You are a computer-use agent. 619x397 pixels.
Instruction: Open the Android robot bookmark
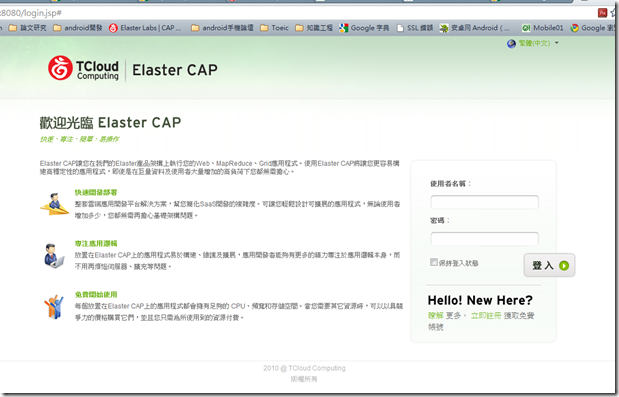[474, 28]
